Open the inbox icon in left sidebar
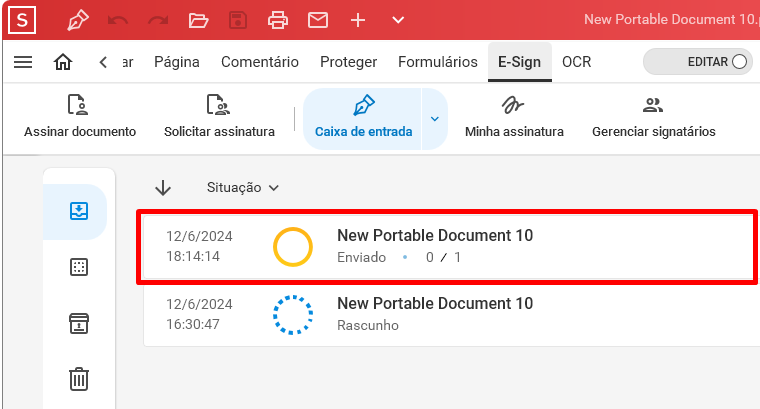Image resolution: width=760 pixels, height=409 pixels. pyautogui.click(x=79, y=211)
